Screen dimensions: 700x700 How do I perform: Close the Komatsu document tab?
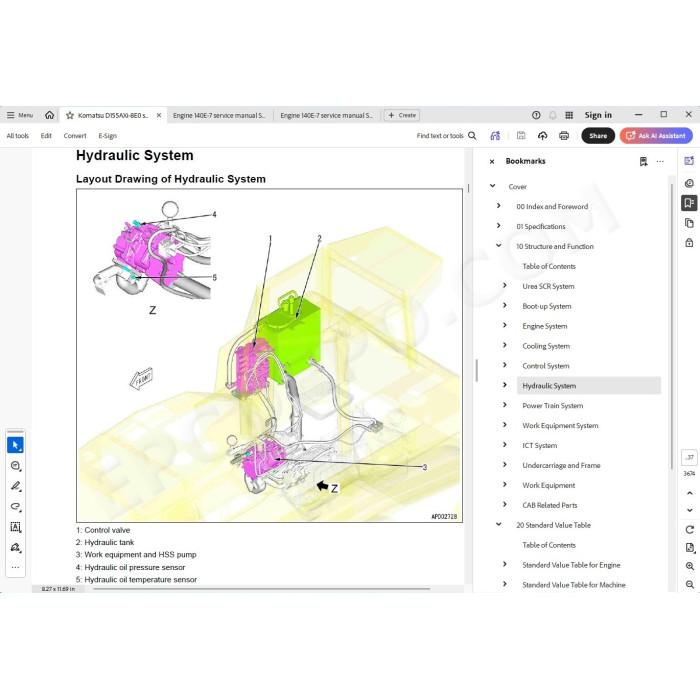(158, 115)
